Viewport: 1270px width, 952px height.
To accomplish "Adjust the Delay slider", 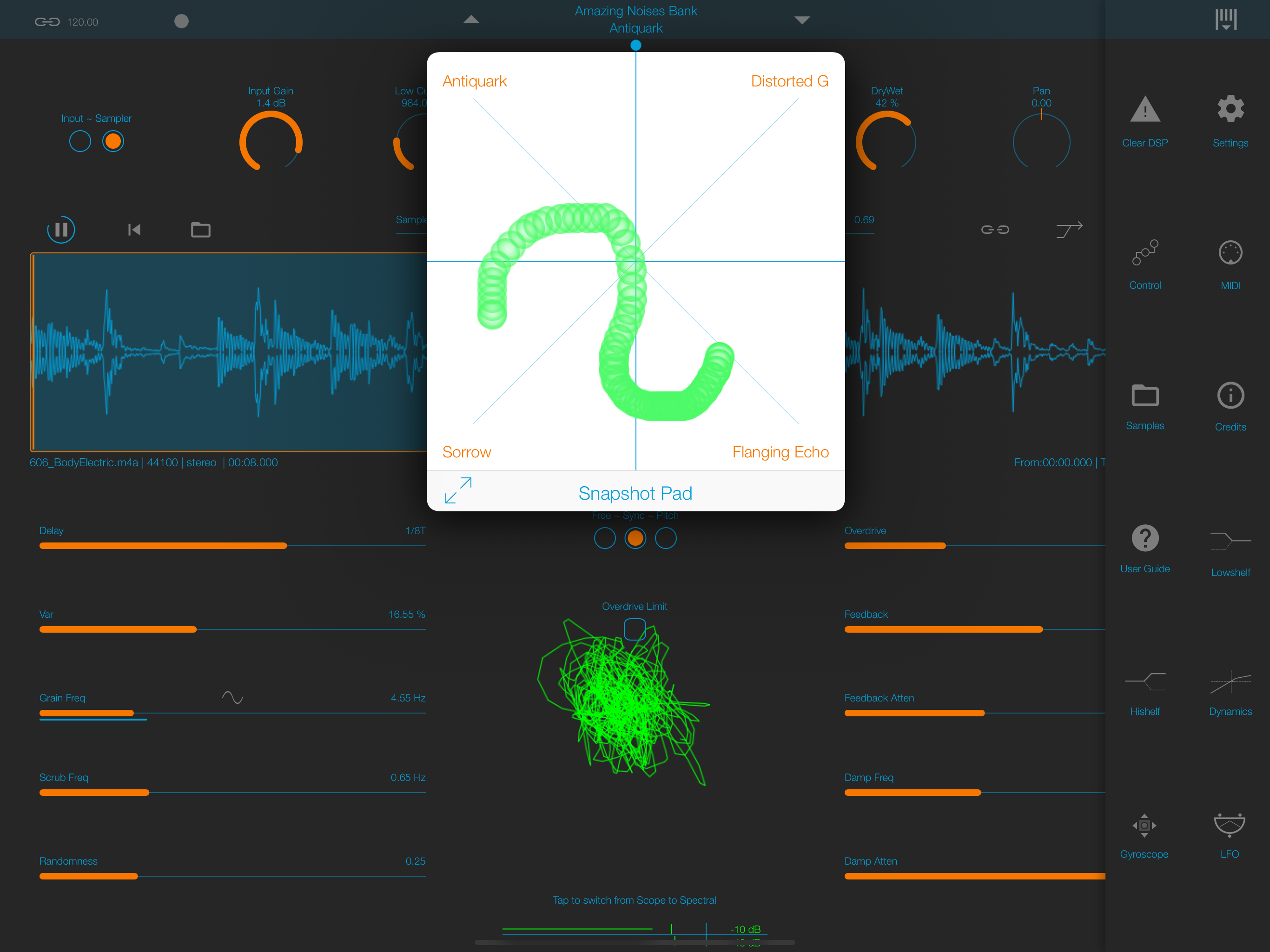I will pyautogui.click(x=232, y=545).
